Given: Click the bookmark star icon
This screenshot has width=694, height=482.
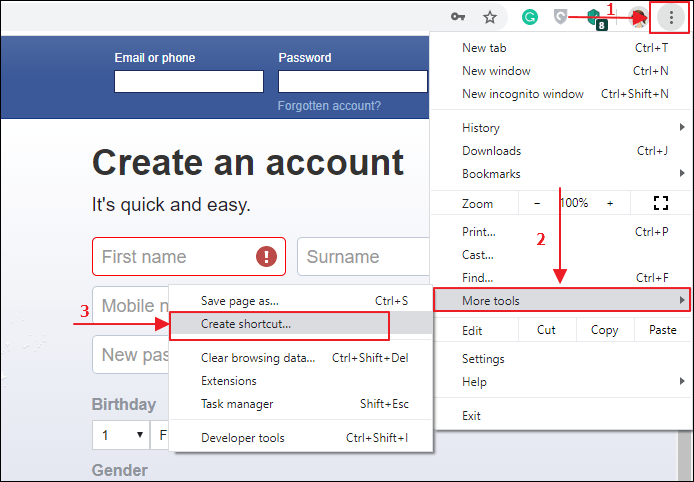Looking at the screenshot, I should pyautogui.click(x=490, y=18).
